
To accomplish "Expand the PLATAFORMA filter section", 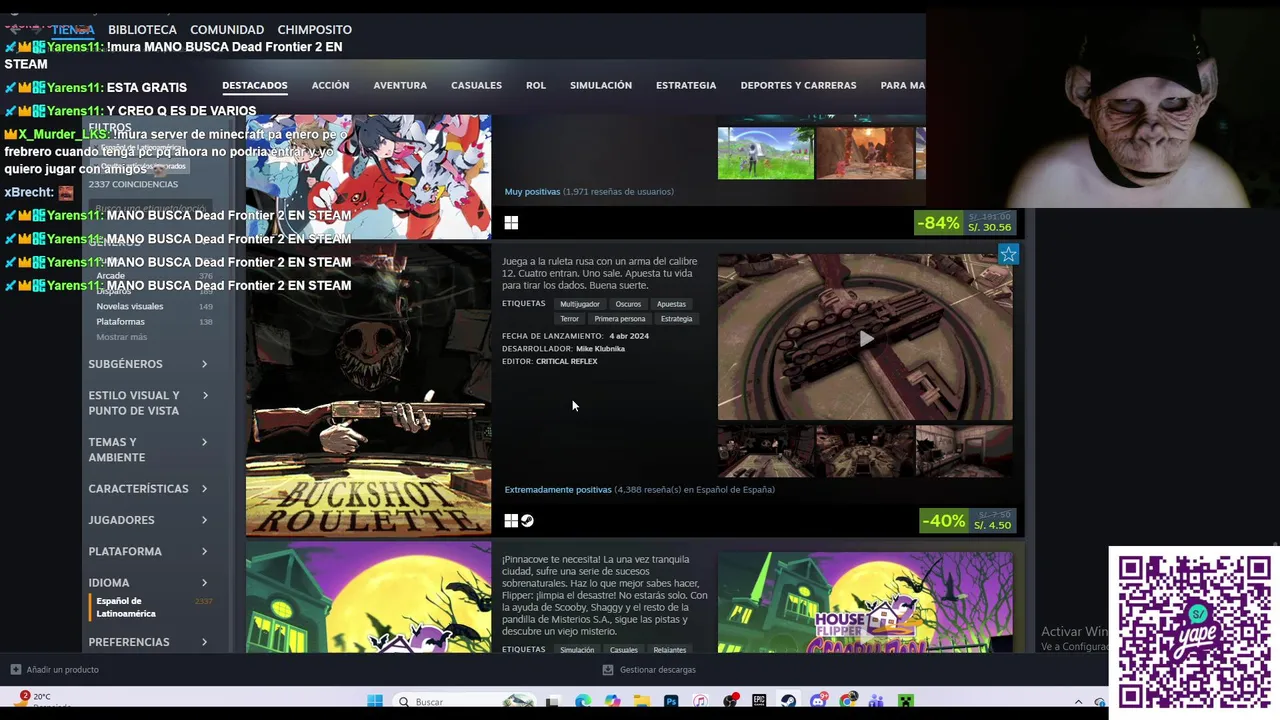I will pos(148,551).
